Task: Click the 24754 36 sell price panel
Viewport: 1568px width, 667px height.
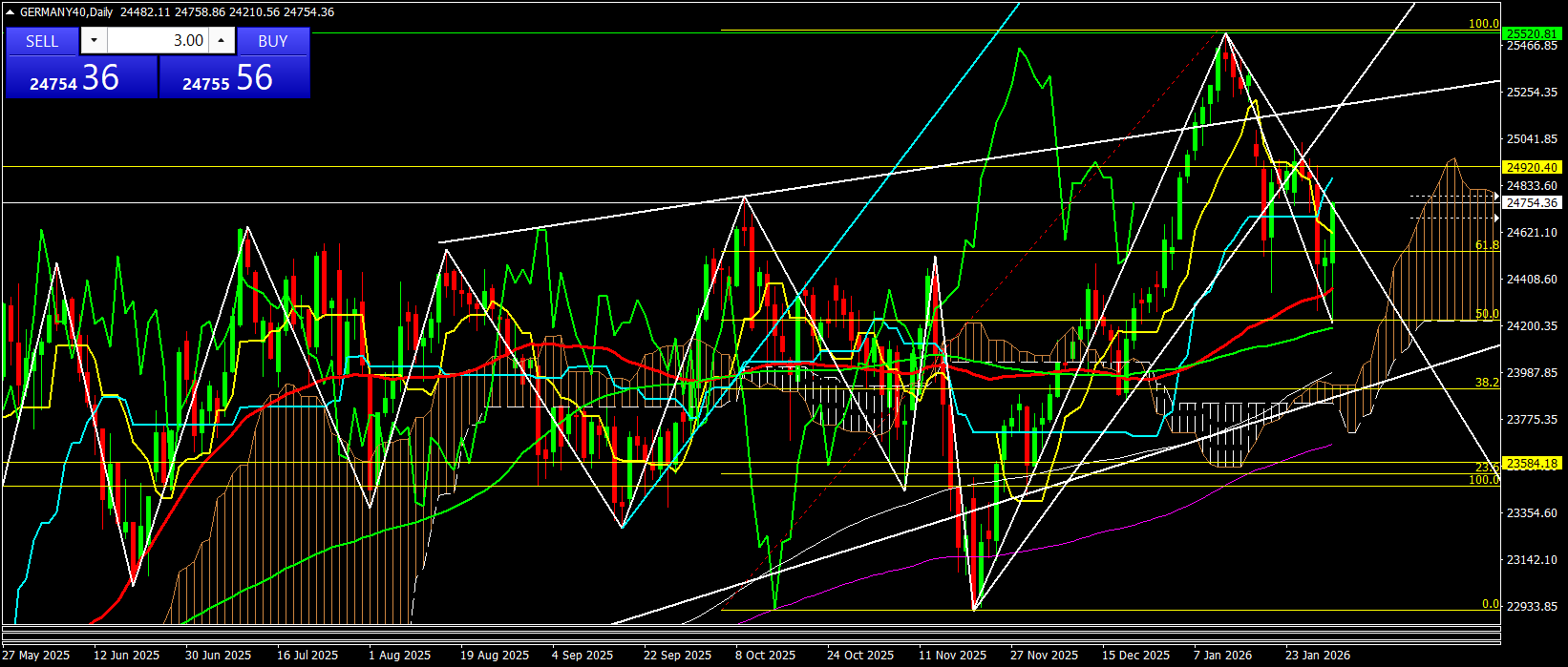Action: (80, 78)
